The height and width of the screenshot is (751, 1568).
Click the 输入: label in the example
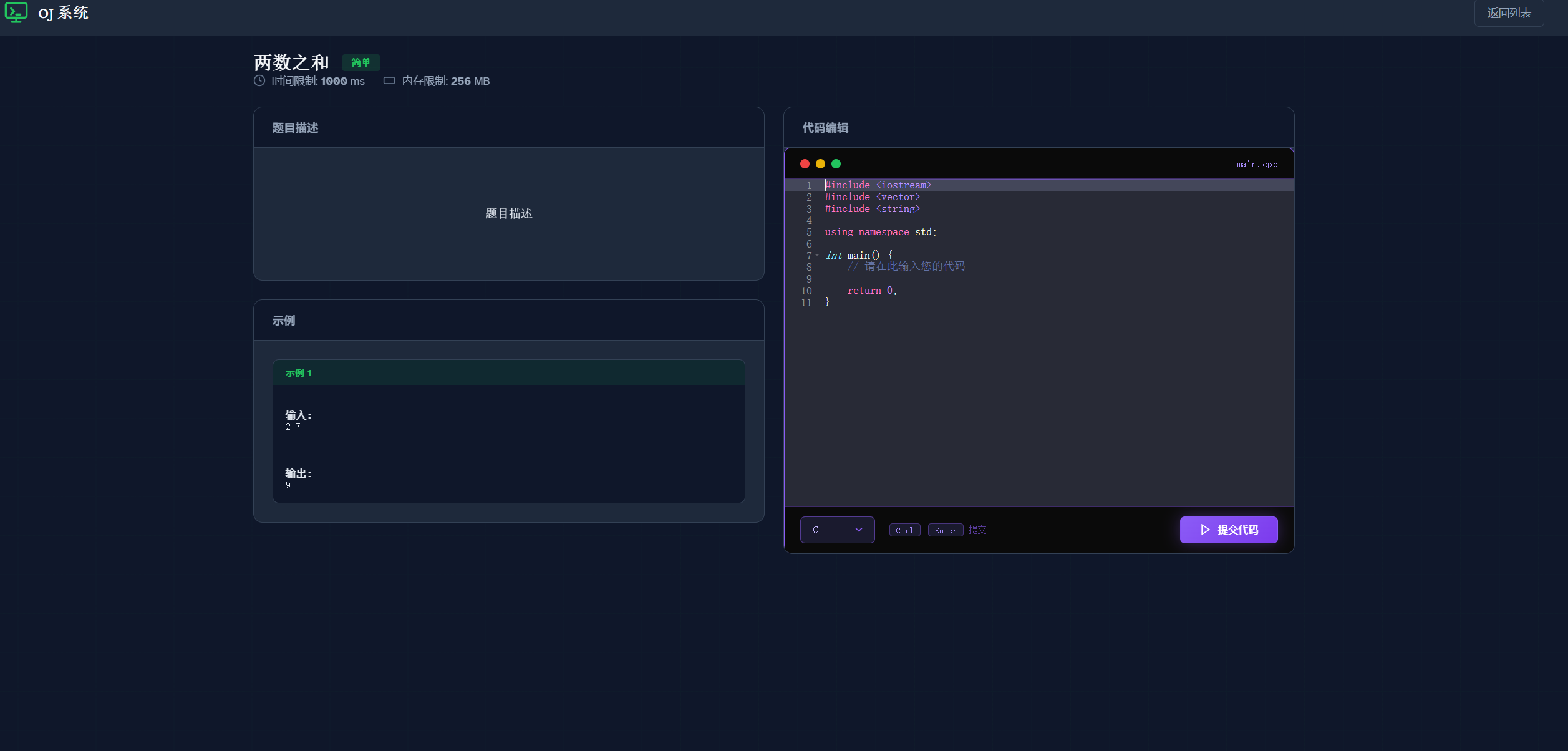(x=298, y=415)
